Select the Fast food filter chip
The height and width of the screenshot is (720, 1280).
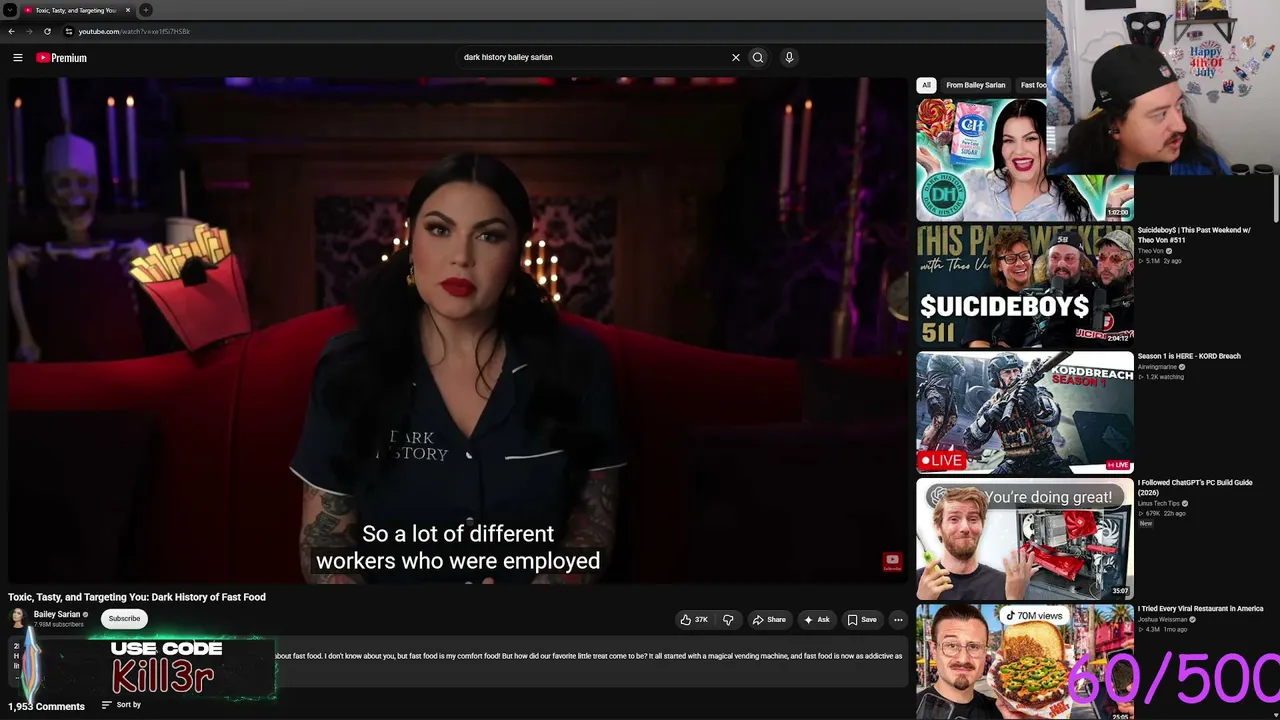[x=1032, y=85]
